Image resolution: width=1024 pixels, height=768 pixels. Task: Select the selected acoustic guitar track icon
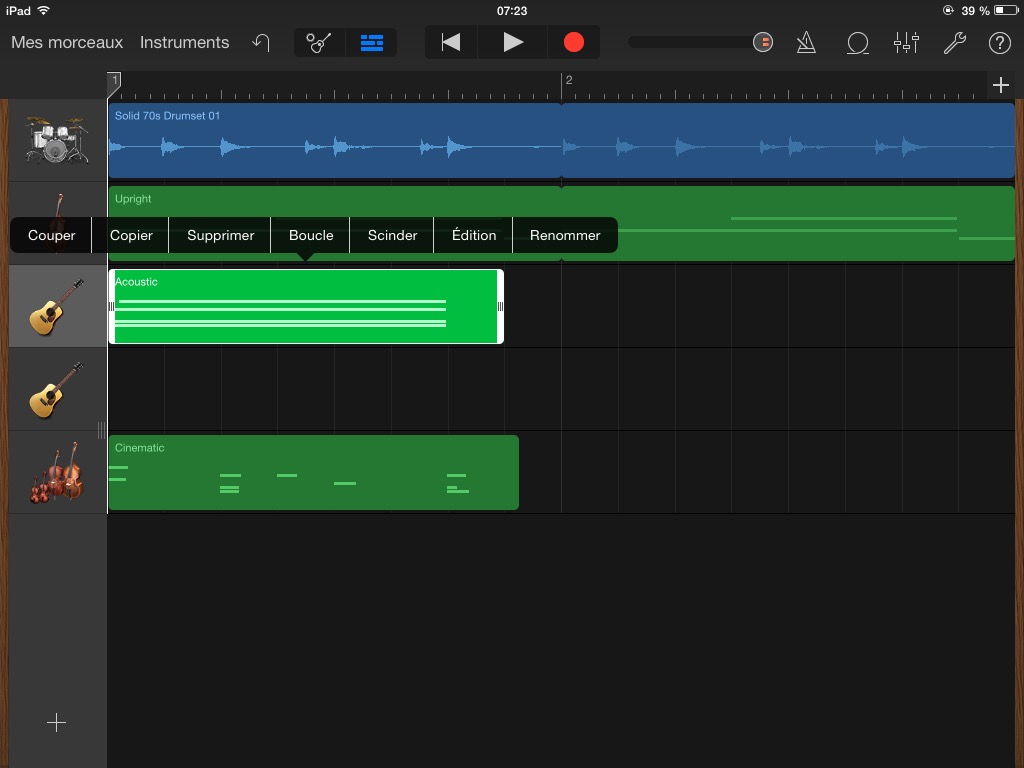56,306
